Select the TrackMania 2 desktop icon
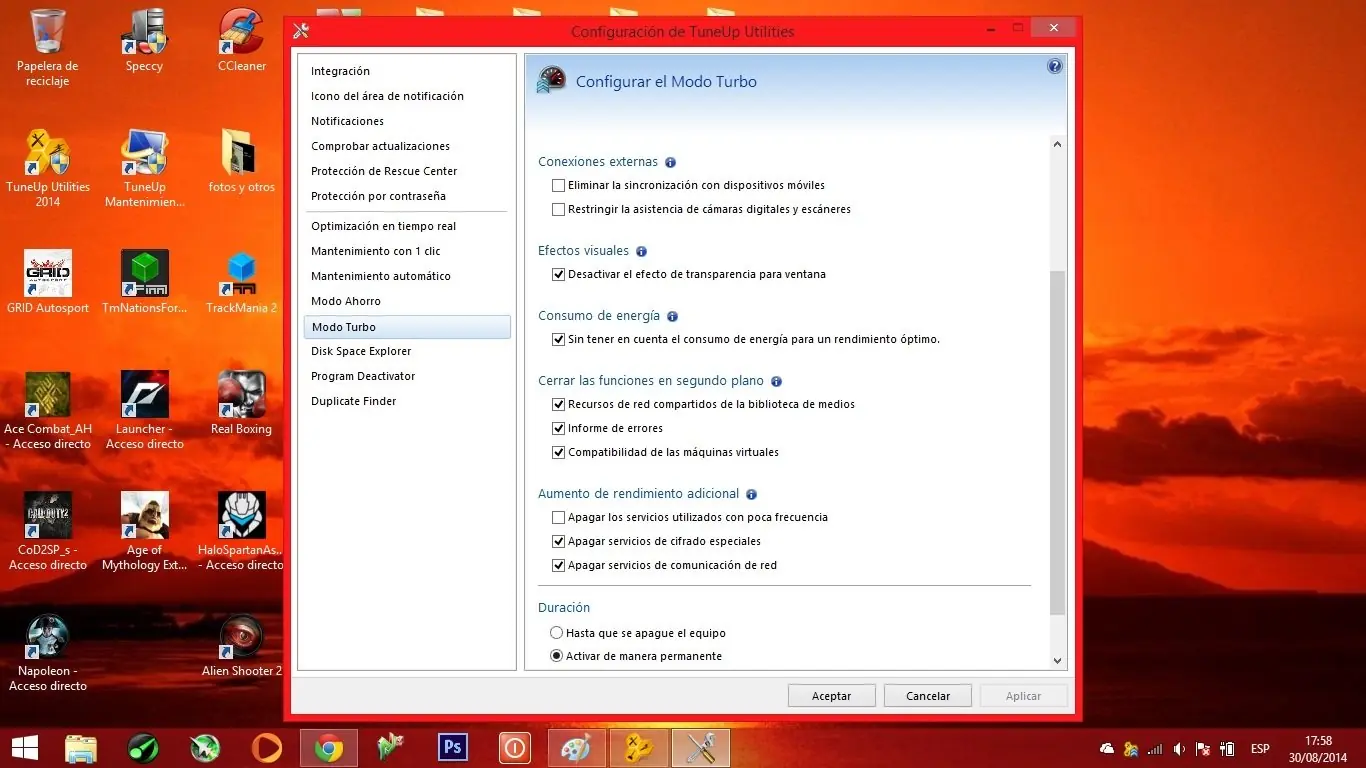The height and width of the screenshot is (768, 1366). click(x=242, y=283)
